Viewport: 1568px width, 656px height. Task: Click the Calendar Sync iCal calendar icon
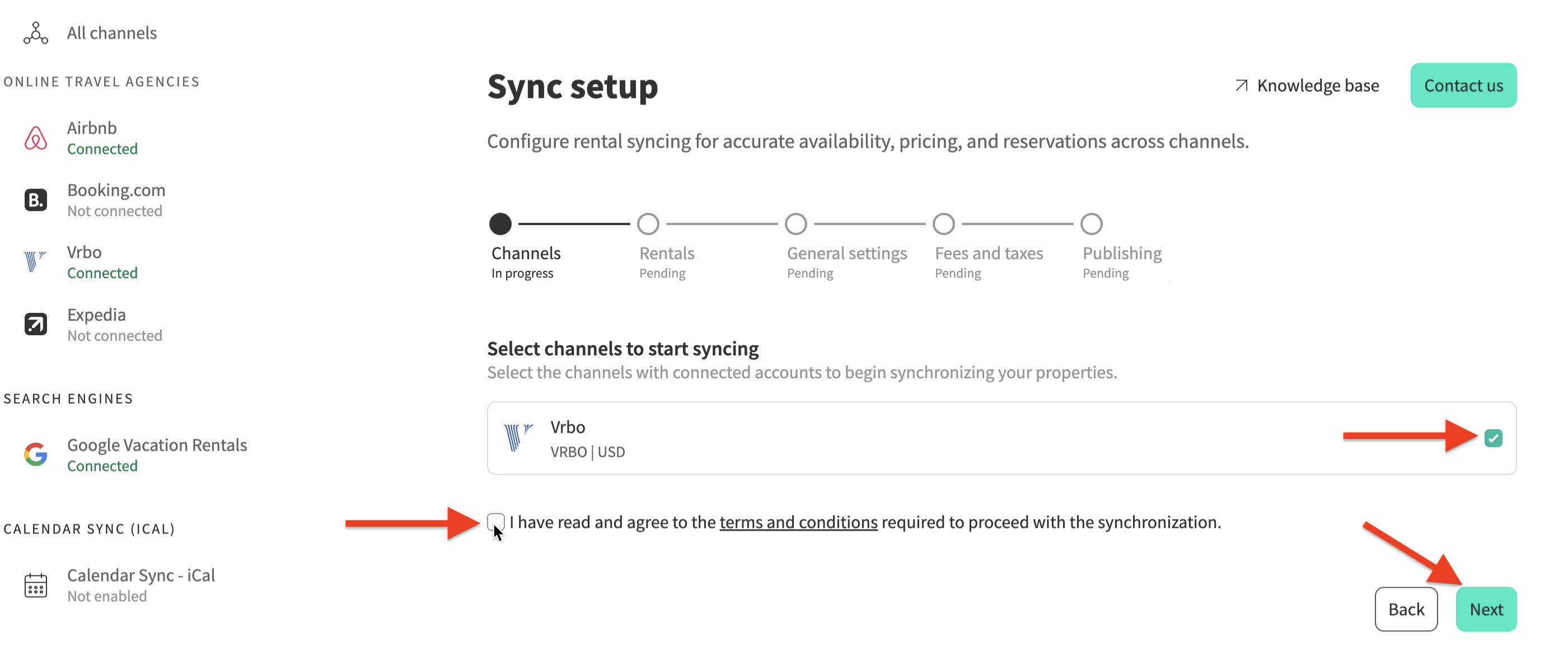[x=35, y=585]
